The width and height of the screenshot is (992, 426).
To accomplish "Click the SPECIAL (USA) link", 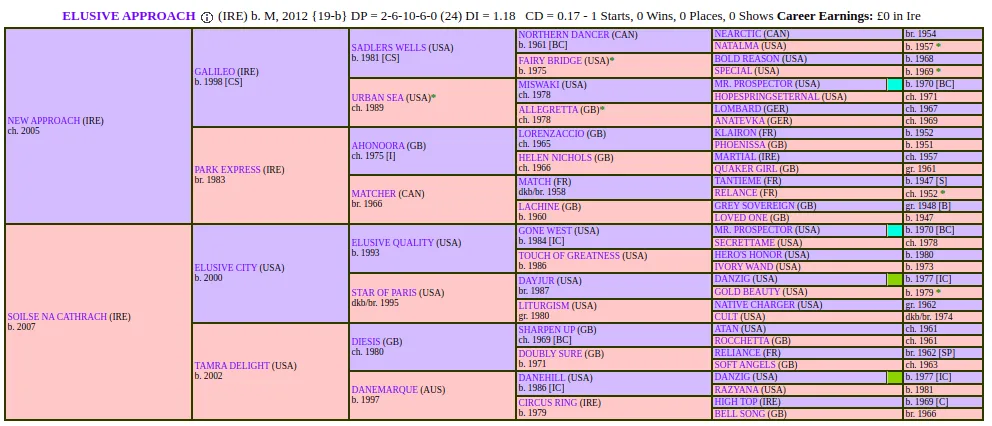I will pos(733,71).
